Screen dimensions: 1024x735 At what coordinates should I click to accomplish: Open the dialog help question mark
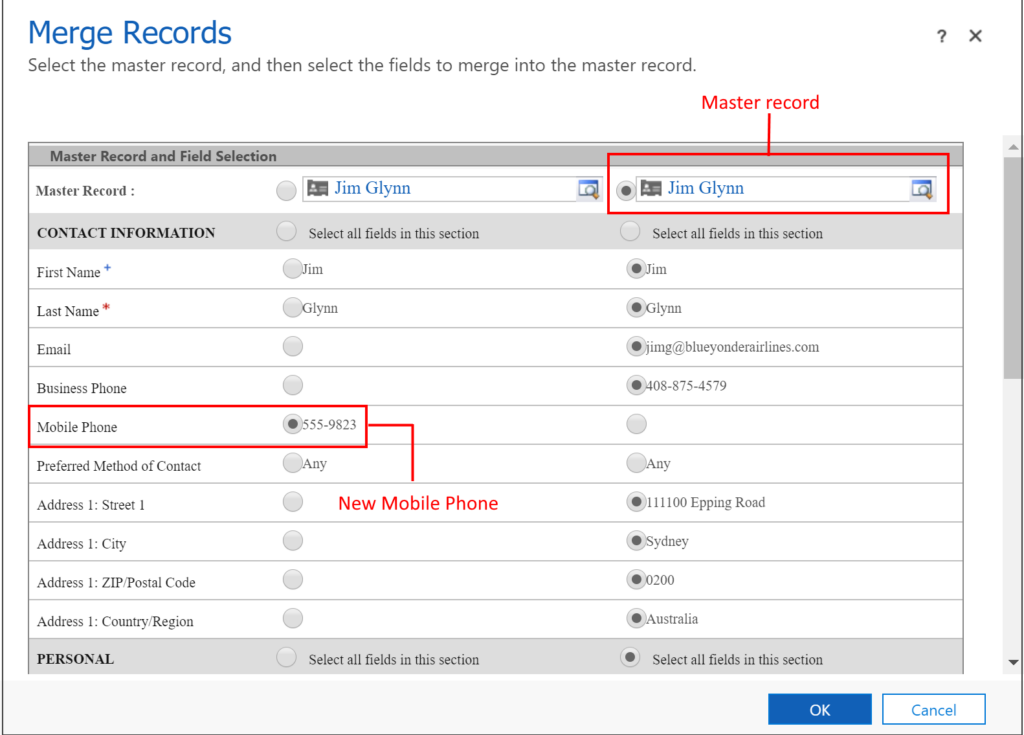coord(941,35)
